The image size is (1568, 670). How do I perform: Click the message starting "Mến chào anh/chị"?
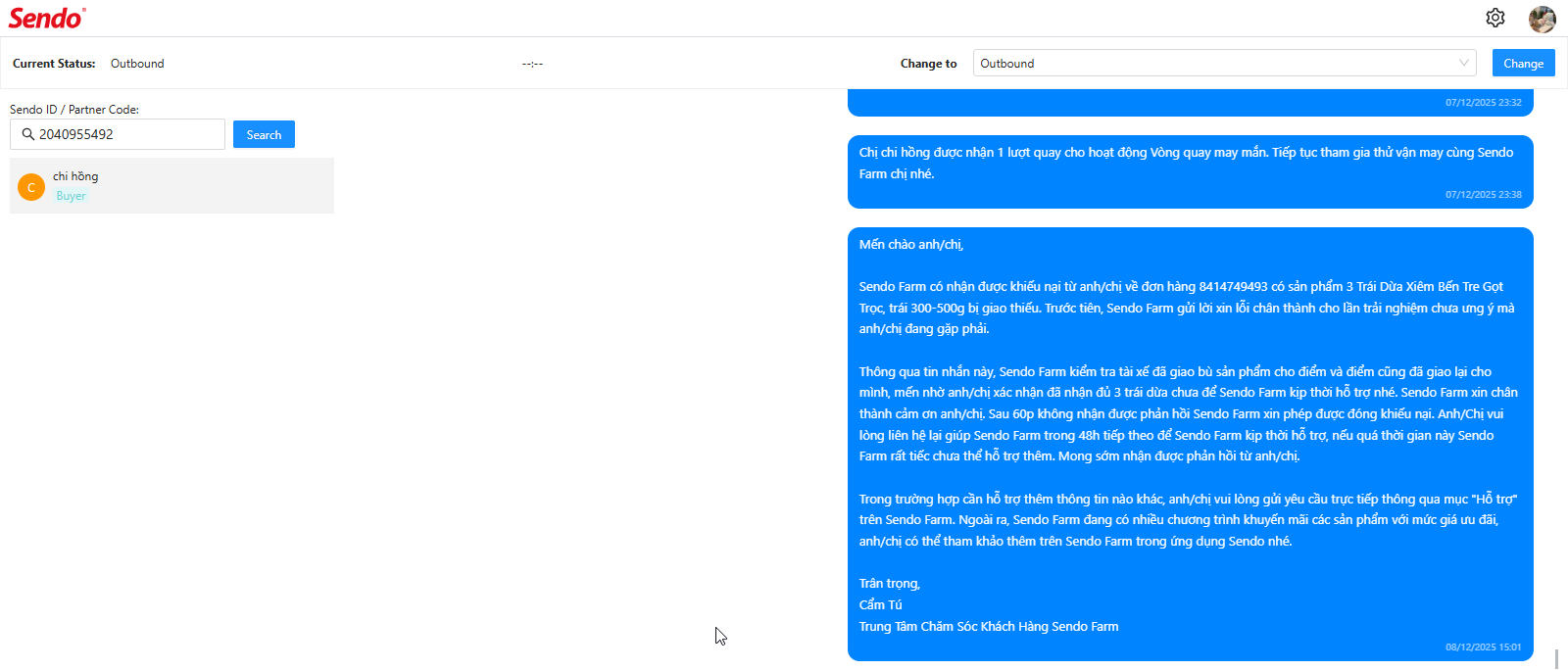tap(1190, 435)
